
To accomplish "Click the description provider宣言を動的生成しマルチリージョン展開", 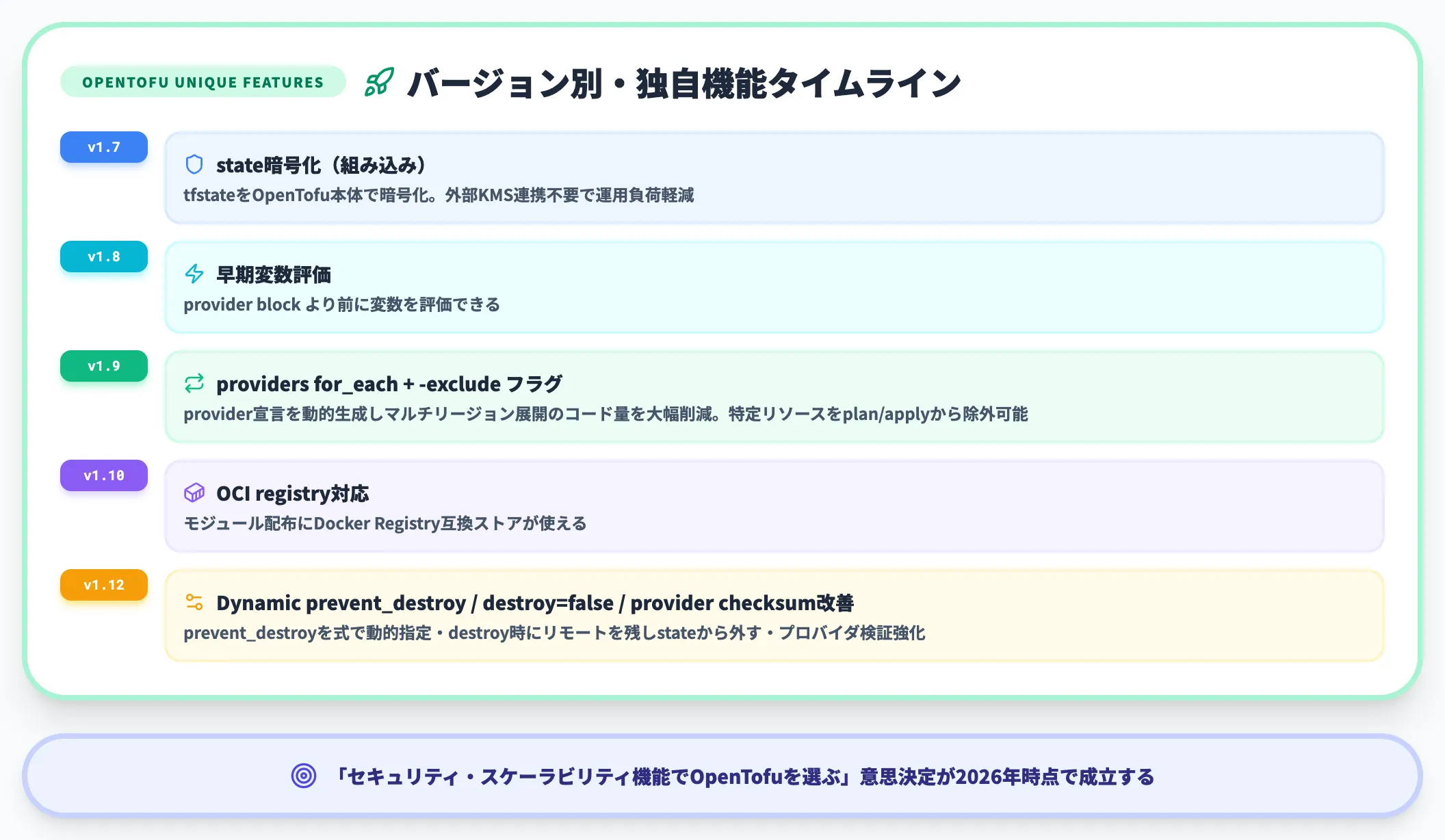I will 606,415.
